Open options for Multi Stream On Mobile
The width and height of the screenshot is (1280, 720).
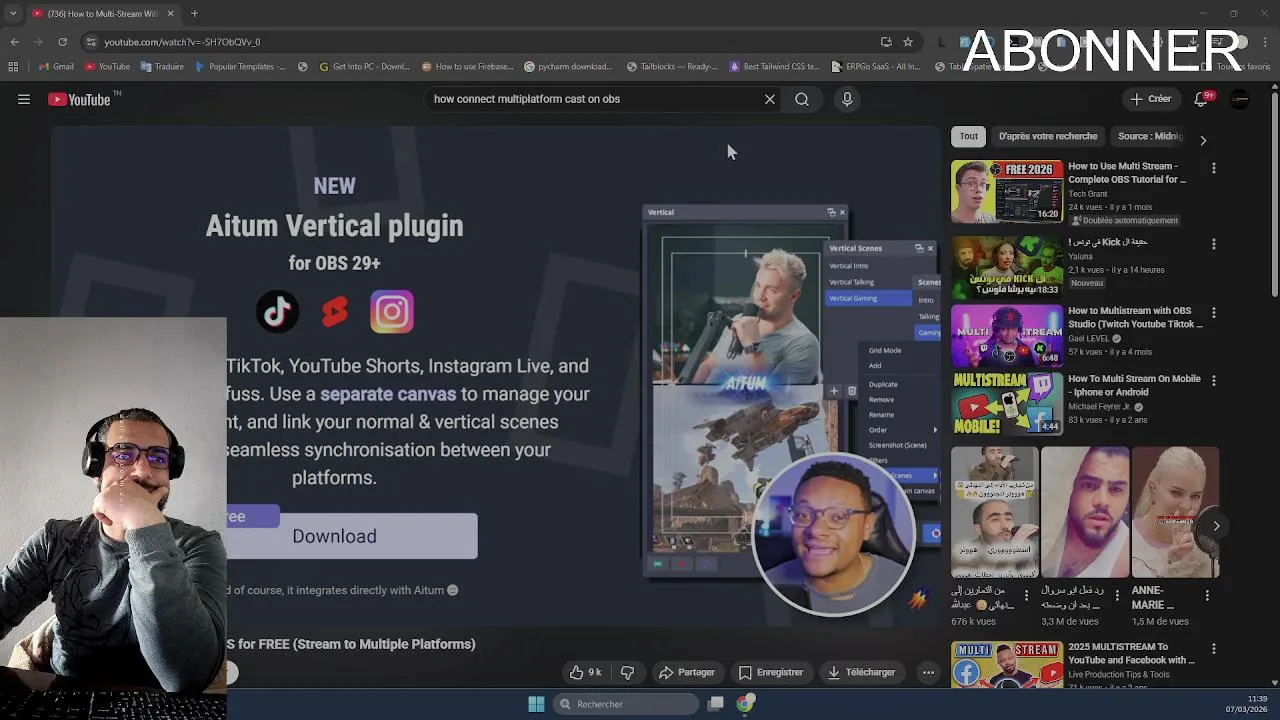1214,380
